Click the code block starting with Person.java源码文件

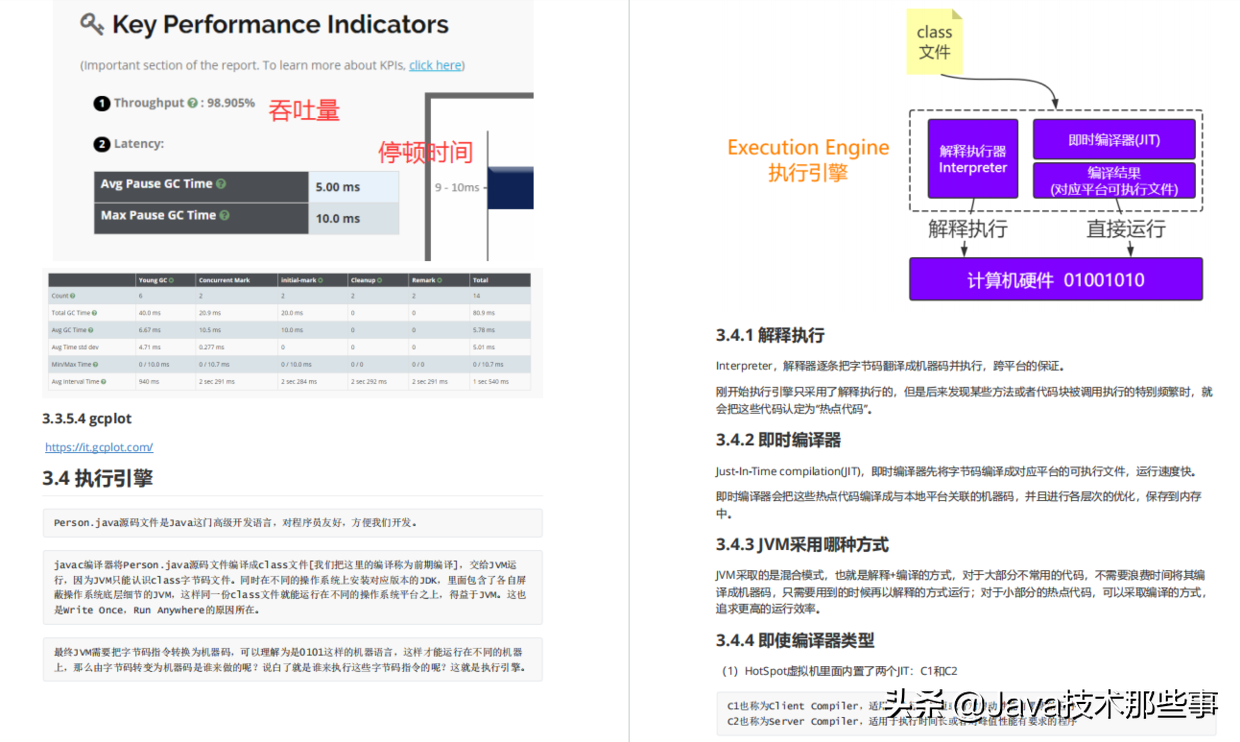point(293,522)
